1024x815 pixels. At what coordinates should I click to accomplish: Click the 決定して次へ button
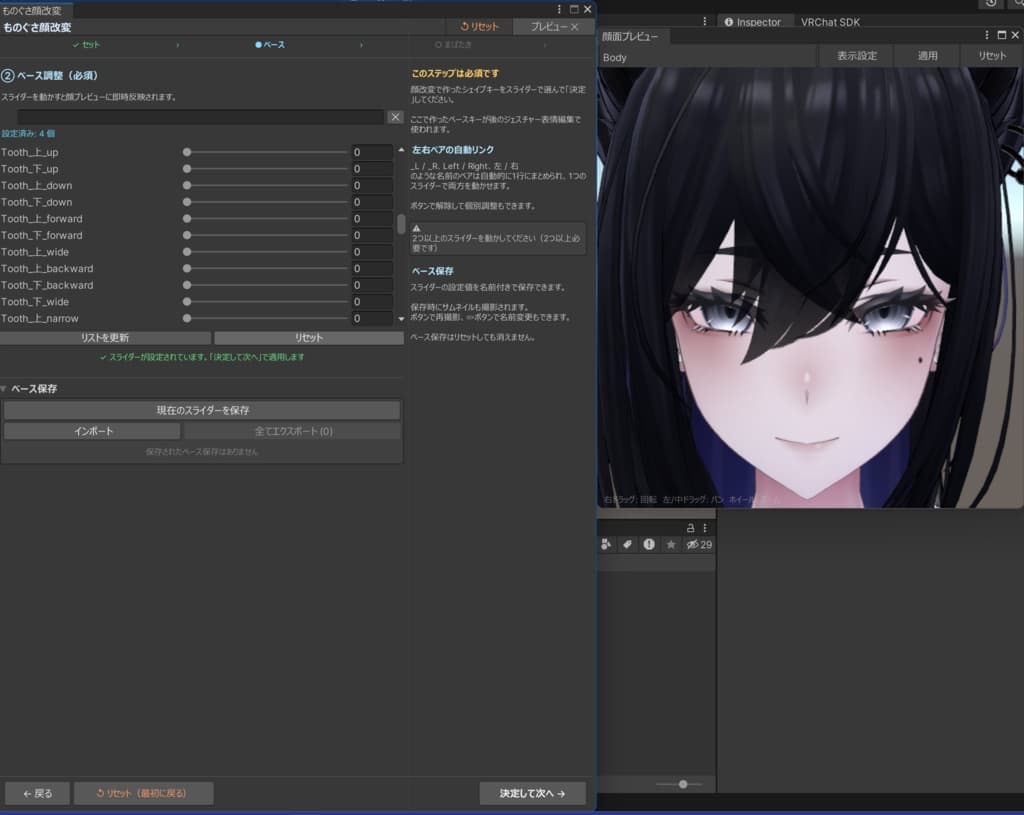(x=532, y=793)
